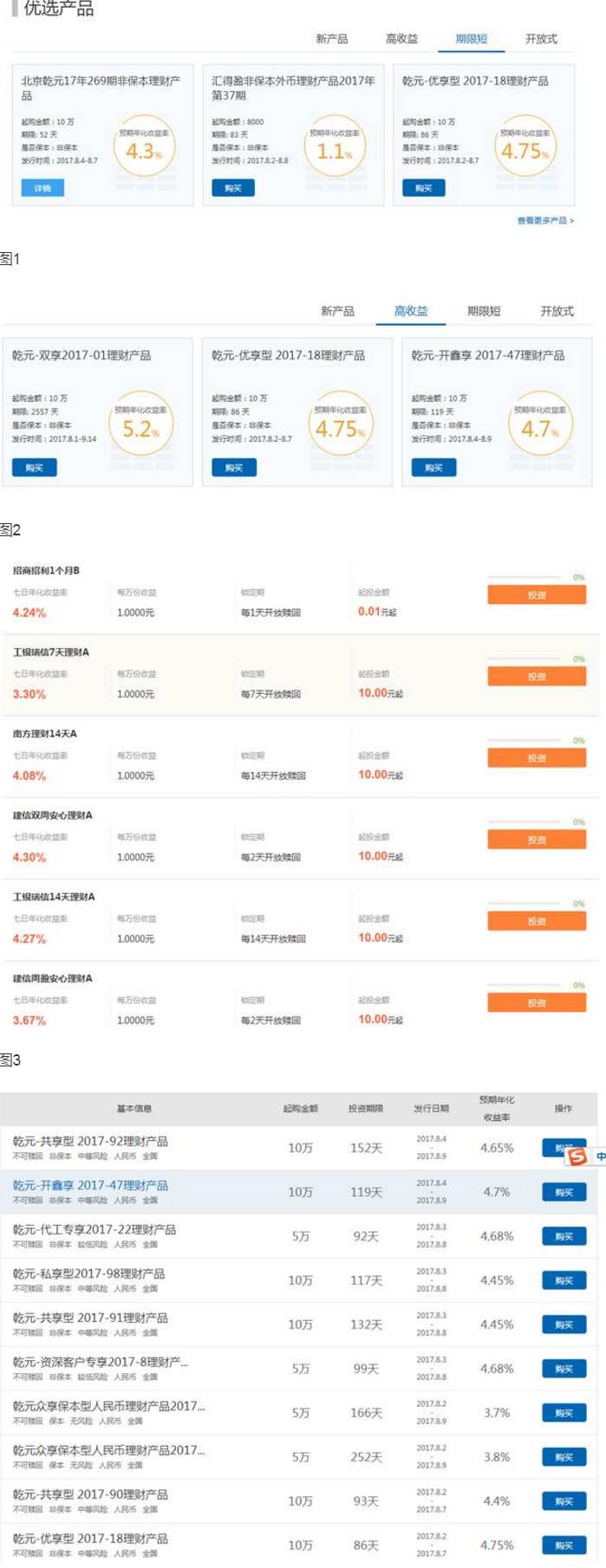This screenshot has height=1568, width=606.
Task: Click 预期年化收益率 column header
Action: pos(497,1108)
